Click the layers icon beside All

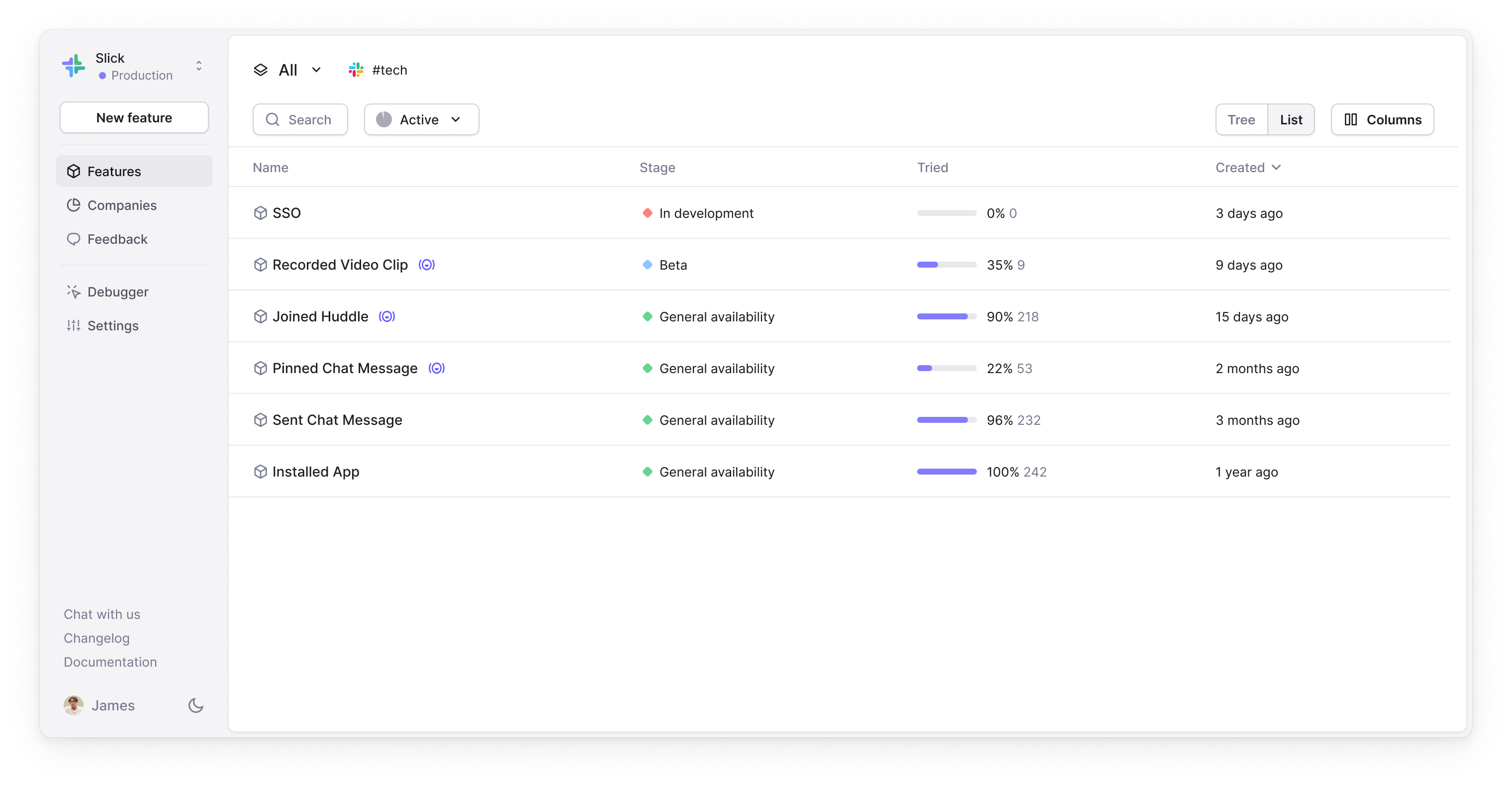261,71
